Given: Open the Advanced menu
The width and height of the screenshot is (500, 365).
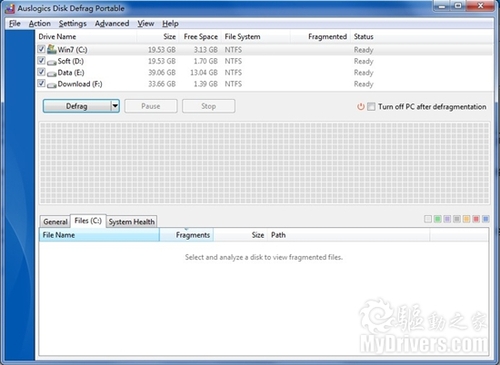Looking at the screenshot, I should (112, 24).
